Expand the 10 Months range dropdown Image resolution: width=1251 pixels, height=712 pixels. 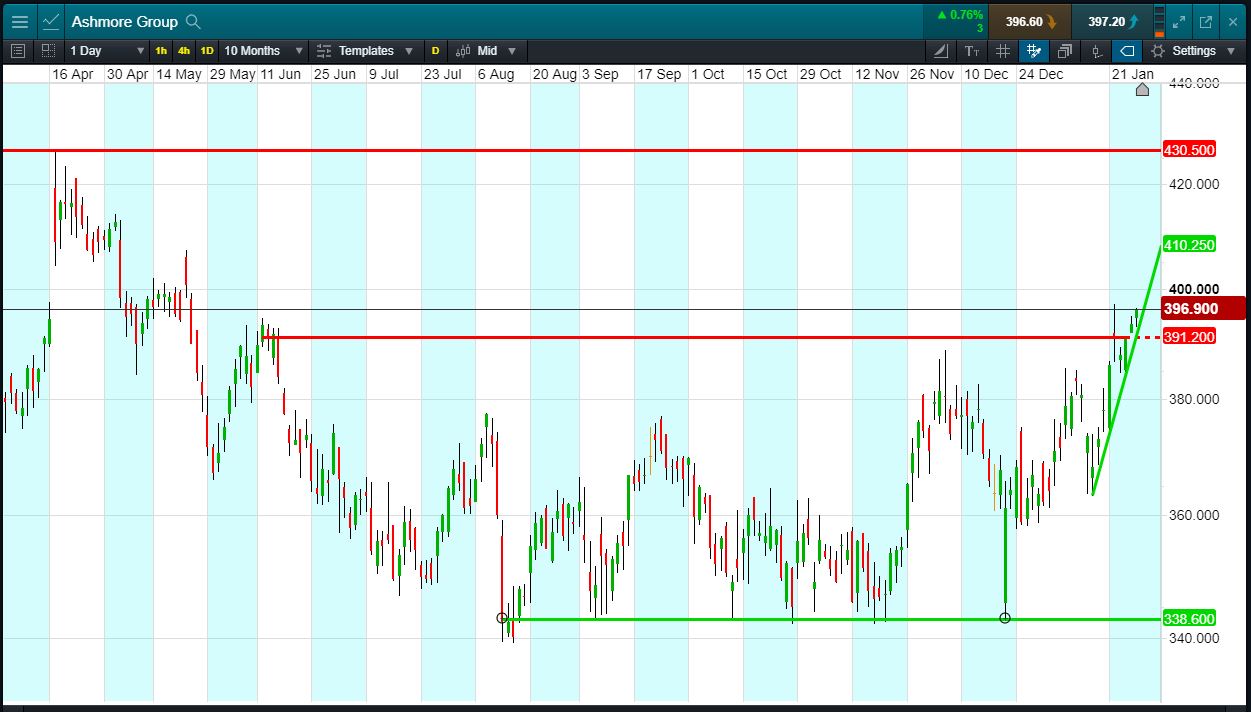point(262,50)
